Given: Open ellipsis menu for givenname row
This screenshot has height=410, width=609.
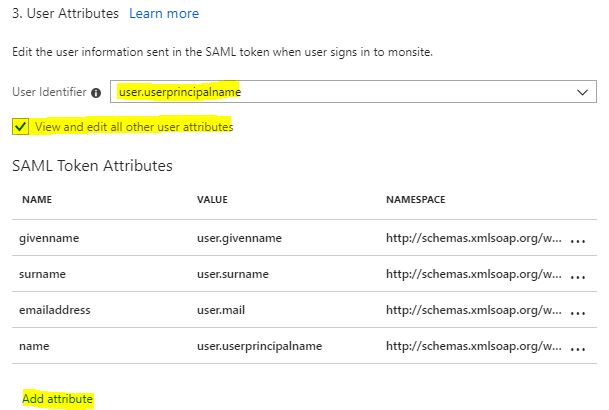Looking at the screenshot, I should click(x=577, y=239).
